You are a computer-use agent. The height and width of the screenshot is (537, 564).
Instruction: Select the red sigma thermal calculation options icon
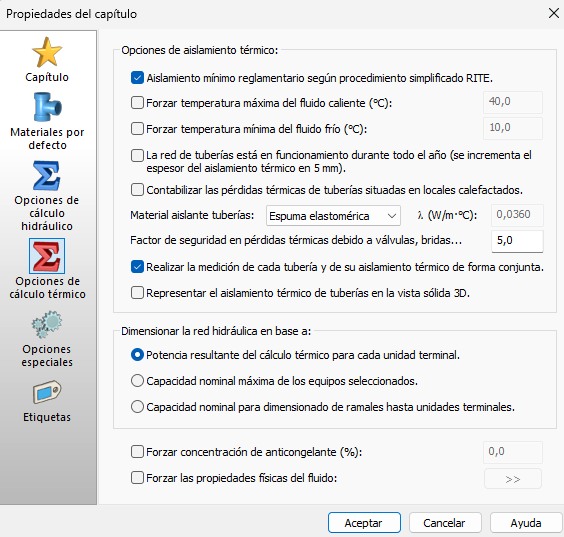pyautogui.click(x=47, y=256)
